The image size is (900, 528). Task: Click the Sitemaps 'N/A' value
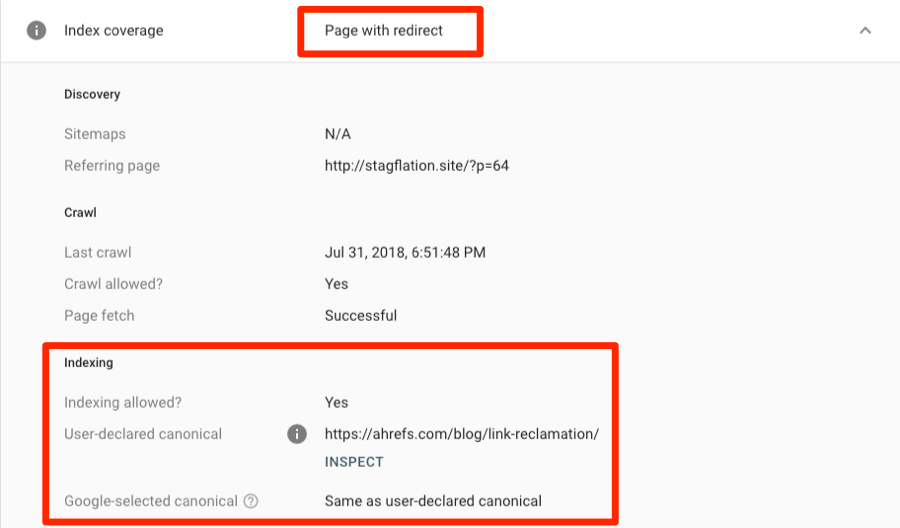click(x=338, y=134)
